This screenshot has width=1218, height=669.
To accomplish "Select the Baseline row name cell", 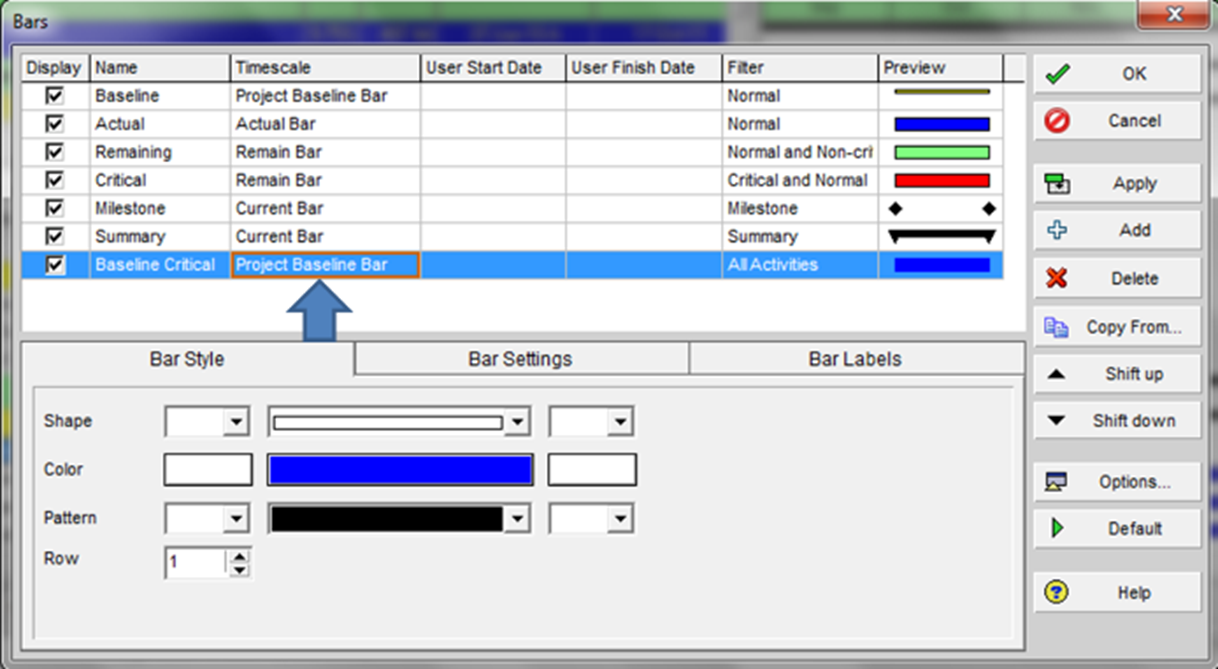I will 160,96.
